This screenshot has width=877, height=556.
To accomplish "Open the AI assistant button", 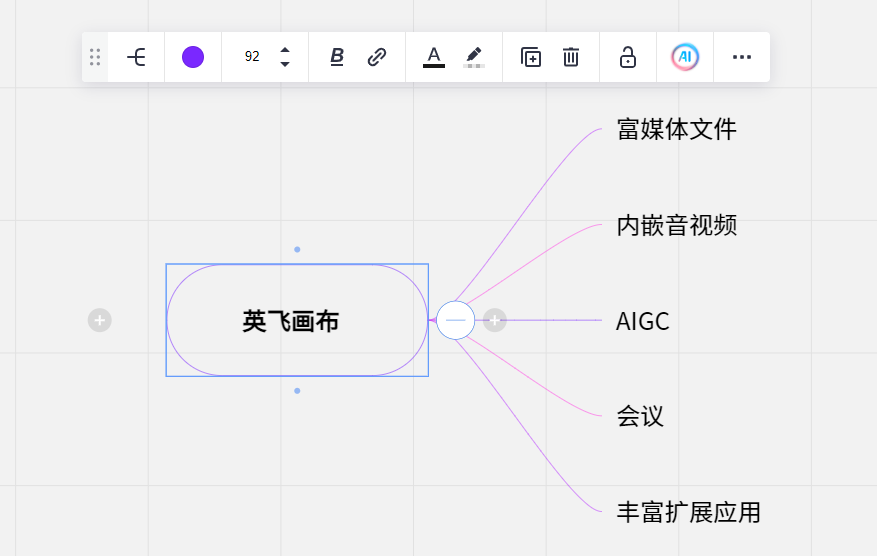I will tap(685, 57).
